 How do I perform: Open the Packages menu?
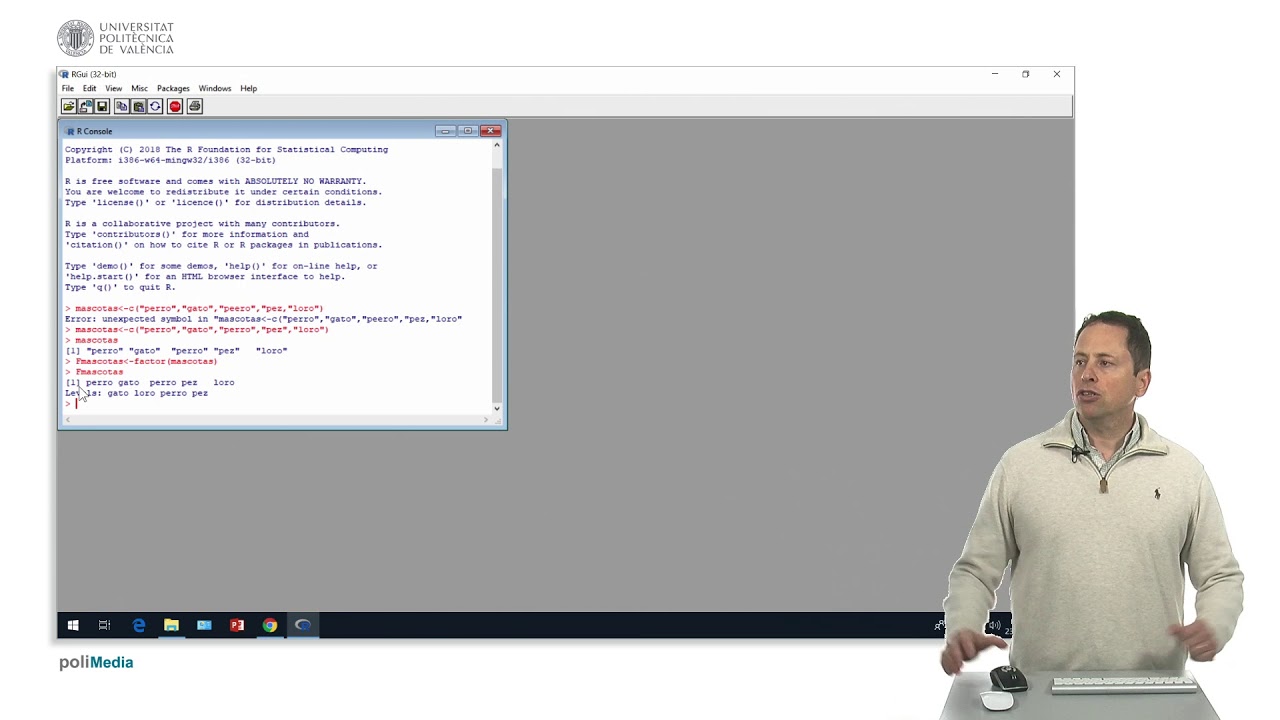tap(173, 88)
